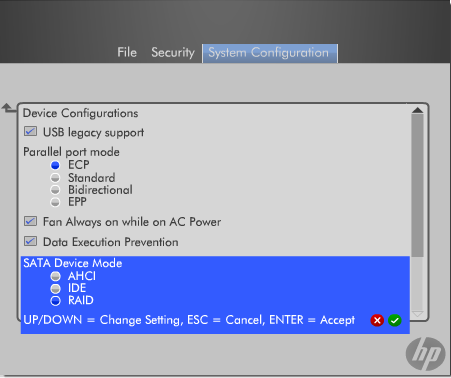The height and width of the screenshot is (378, 451).
Task: Select Standard parallel port mode
Action: point(55,178)
